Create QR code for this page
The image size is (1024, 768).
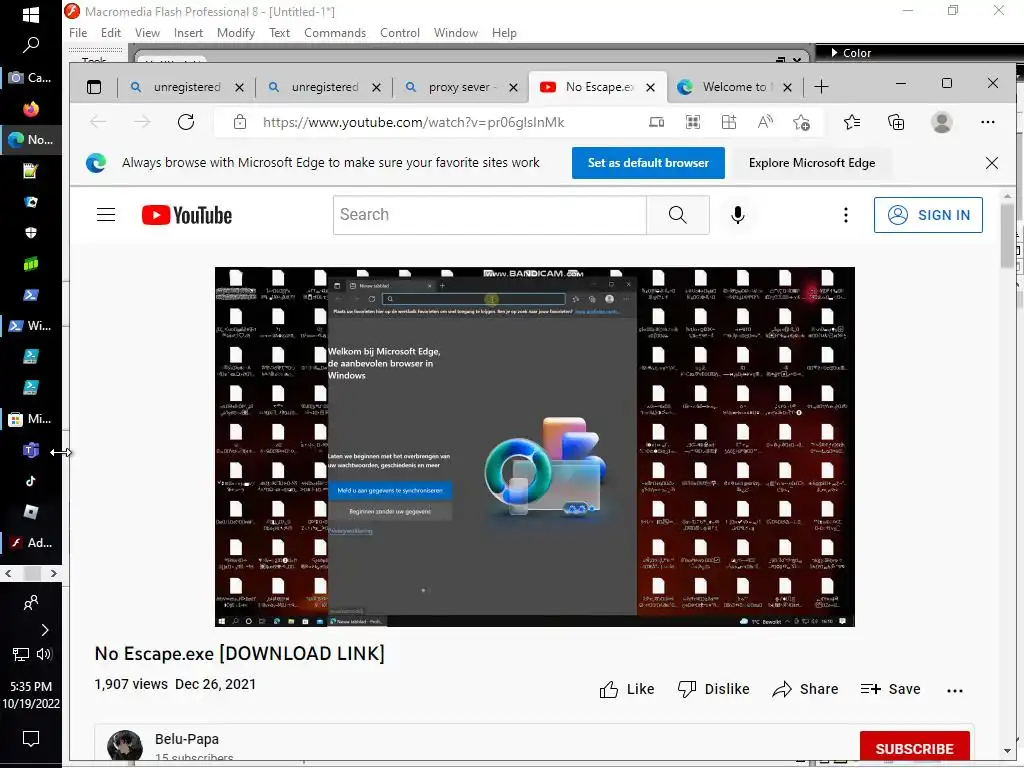[693, 122]
